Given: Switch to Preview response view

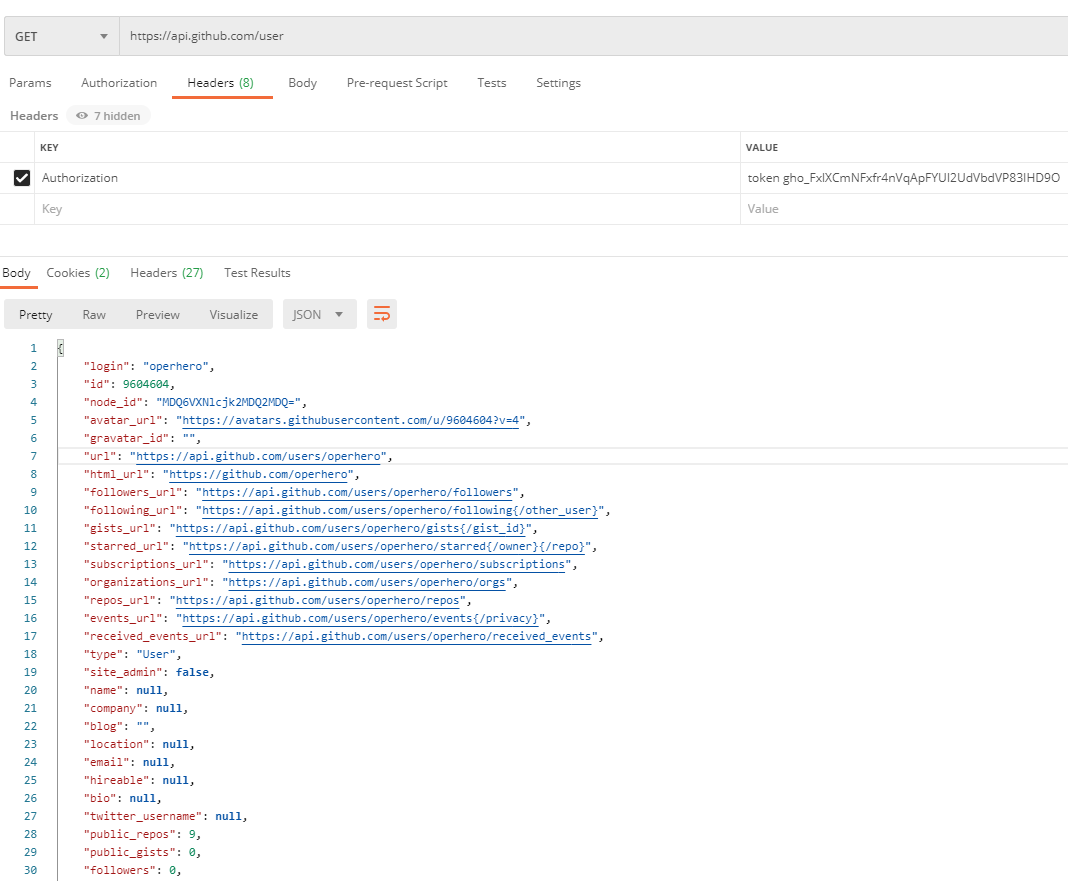Looking at the screenshot, I should pyautogui.click(x=157, y=314).
